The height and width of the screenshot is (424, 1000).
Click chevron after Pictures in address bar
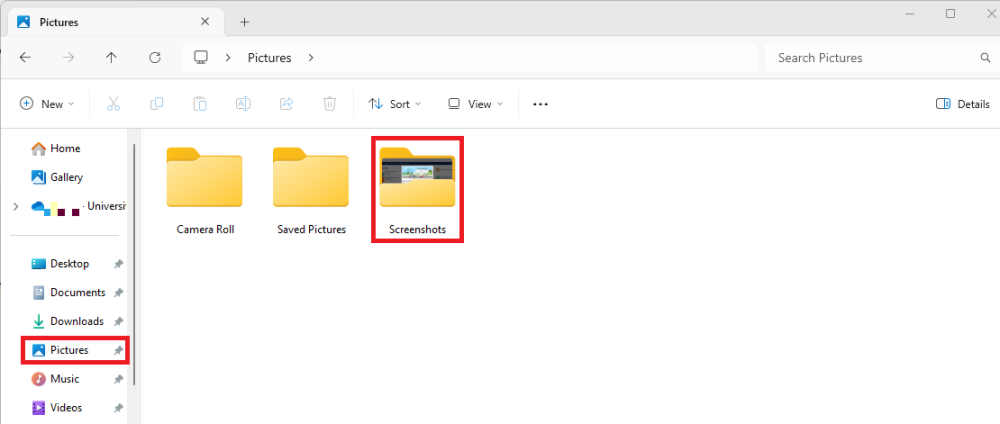pos(311,58)
